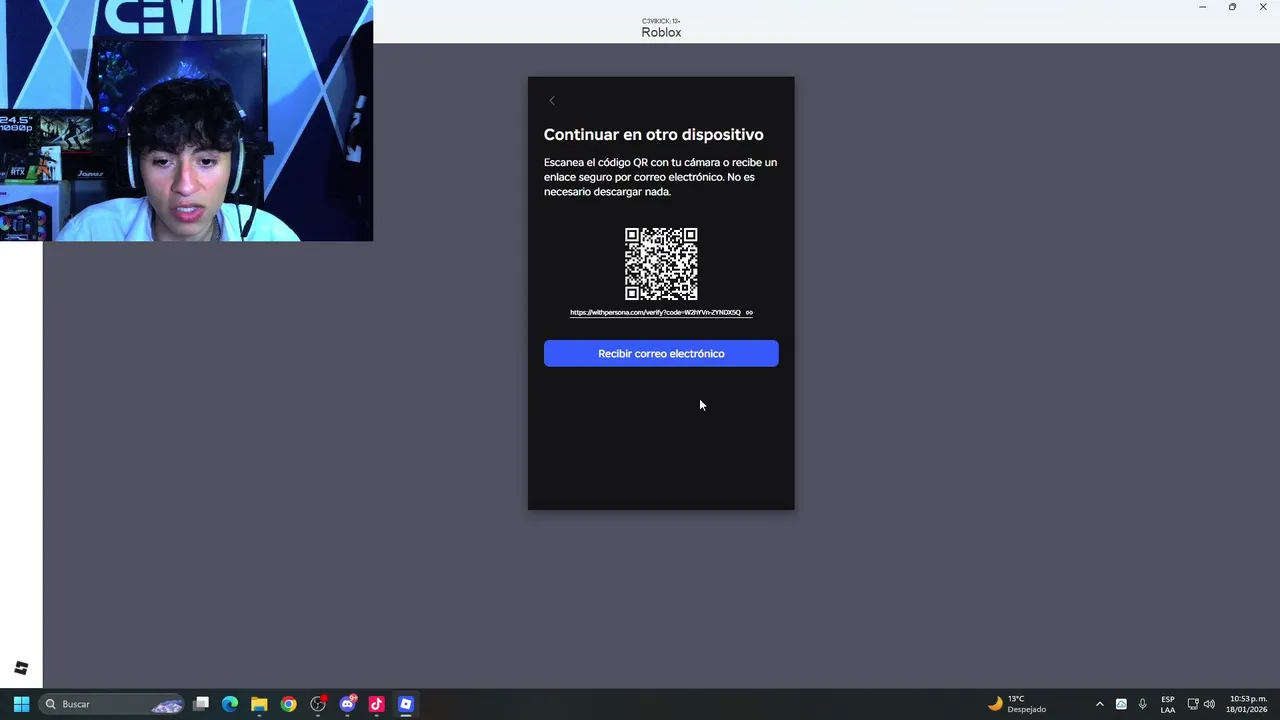Copy the verification link with the link icon
Image resolution: width=1280 pixels, height=720 pixels.
749,312
